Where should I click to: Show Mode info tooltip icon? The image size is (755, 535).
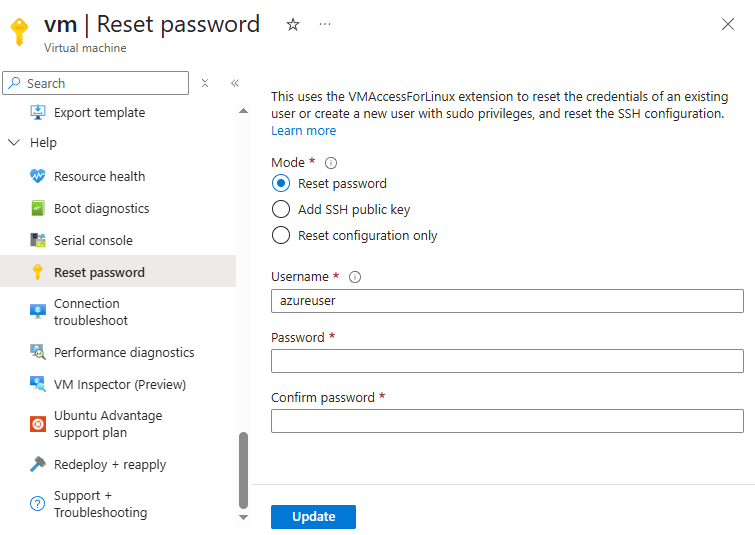click(331, 163)
